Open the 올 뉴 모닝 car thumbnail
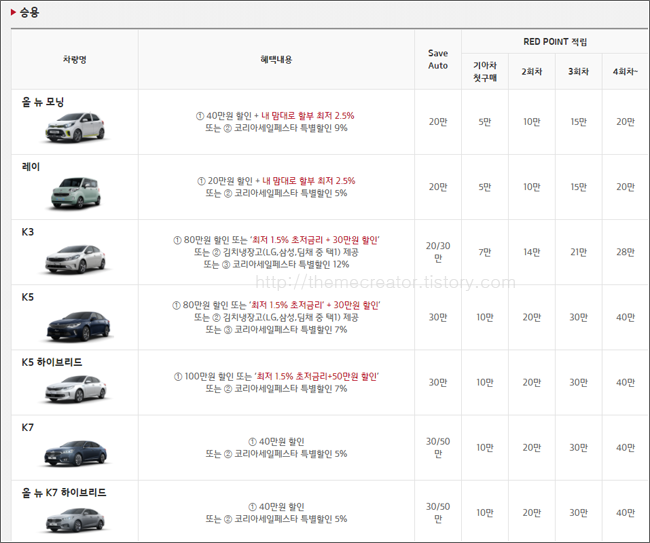 [75, 126]
